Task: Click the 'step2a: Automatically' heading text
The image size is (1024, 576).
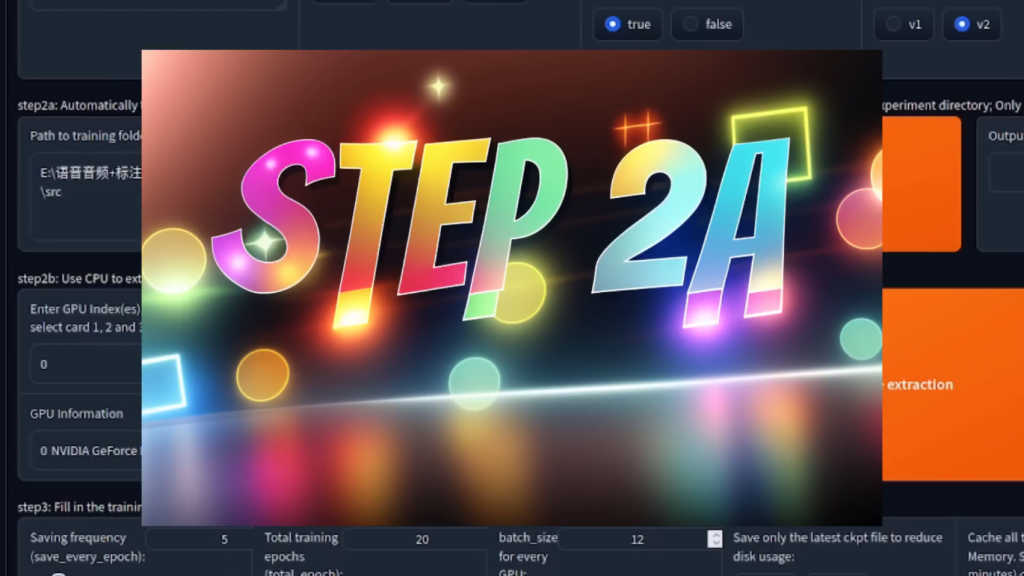Action: click(x=78, y=105)
